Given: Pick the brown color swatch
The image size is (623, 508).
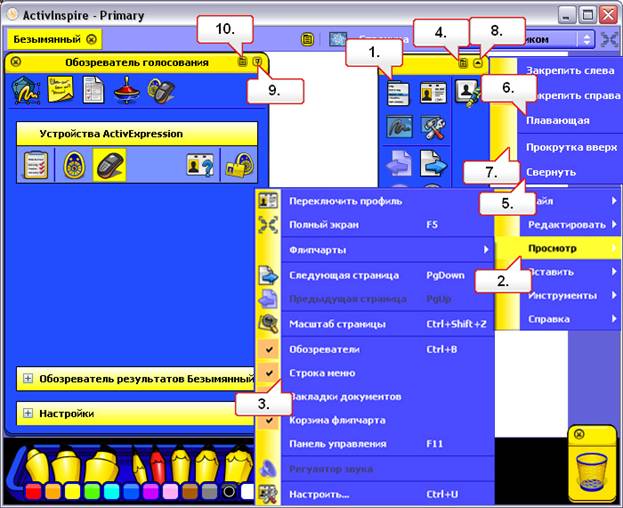Looking at the screenshot, I should [x=190, y=492].
